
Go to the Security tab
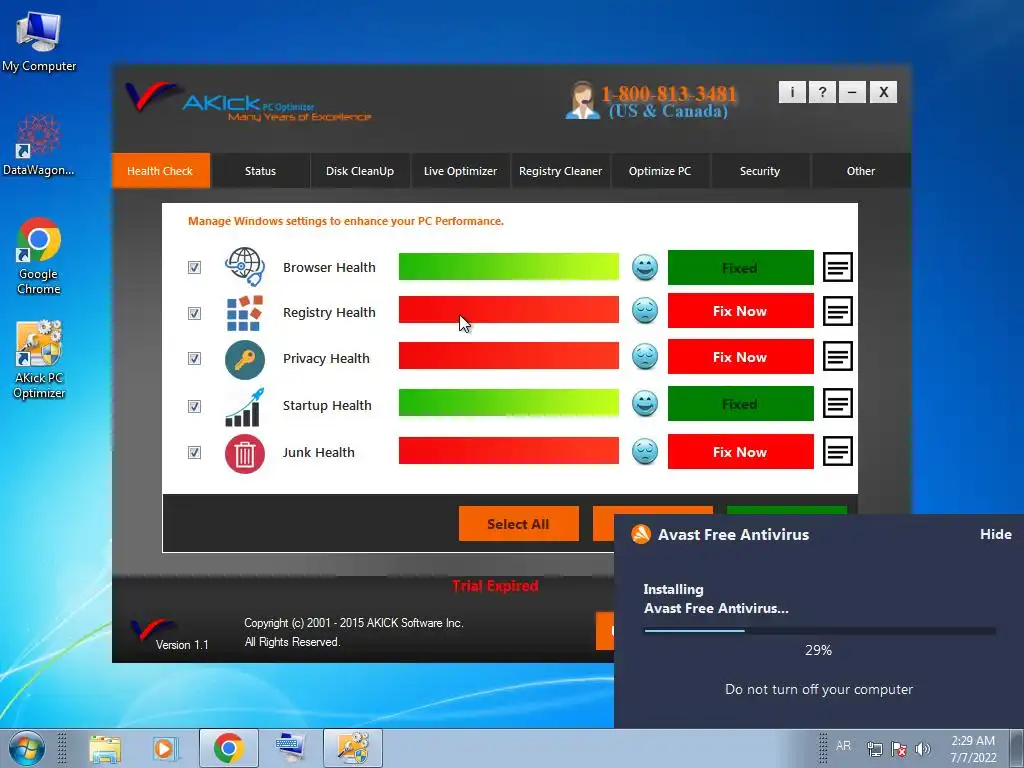[760, 170]
